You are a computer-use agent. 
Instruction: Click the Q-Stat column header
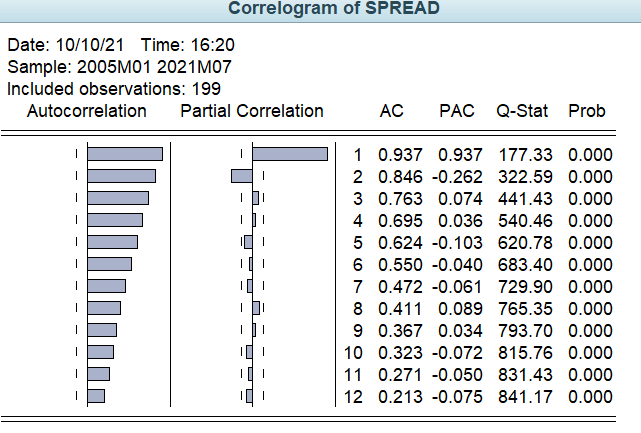click(x=522, y=111)
